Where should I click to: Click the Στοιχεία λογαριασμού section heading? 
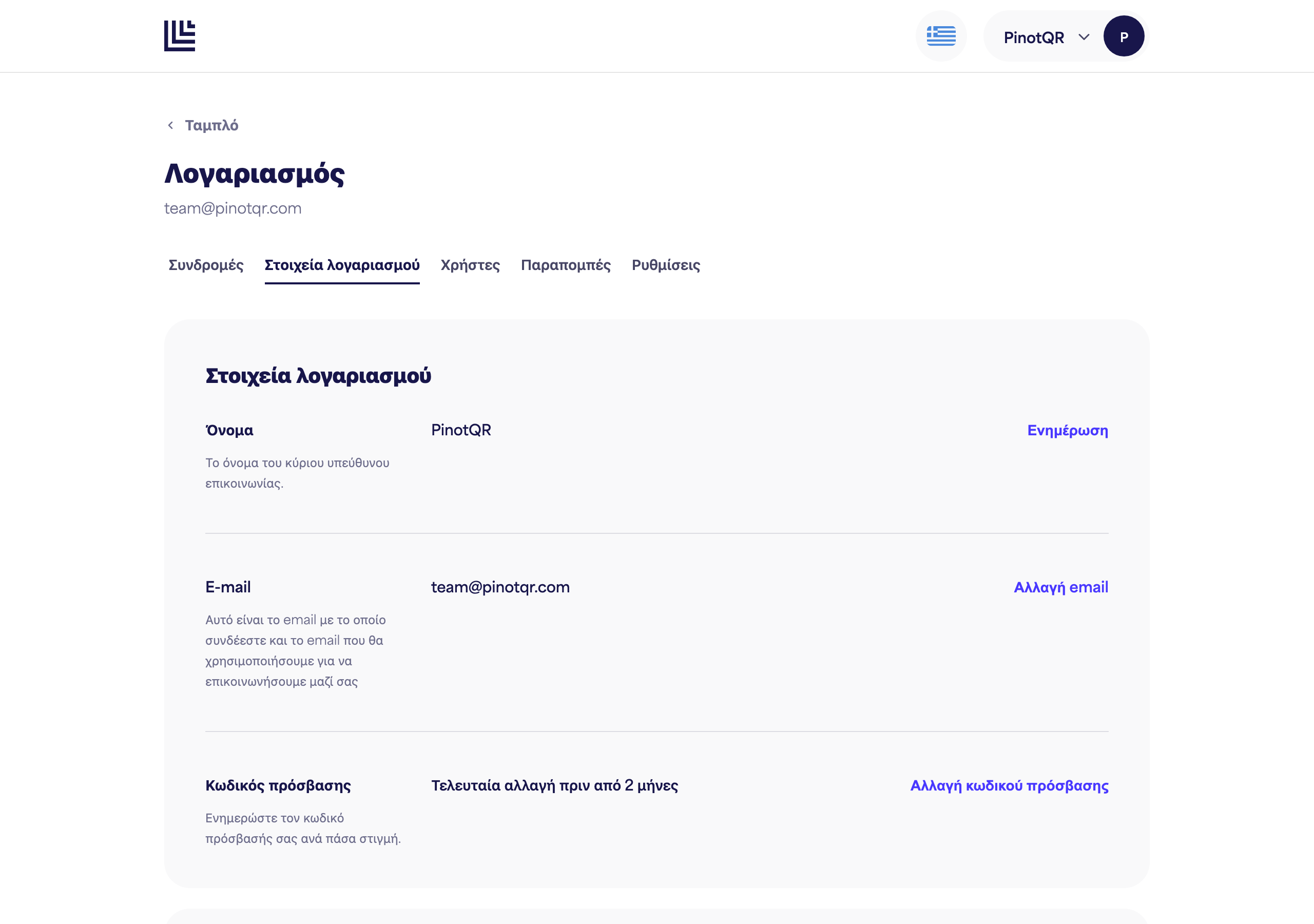tap(318, 376)
